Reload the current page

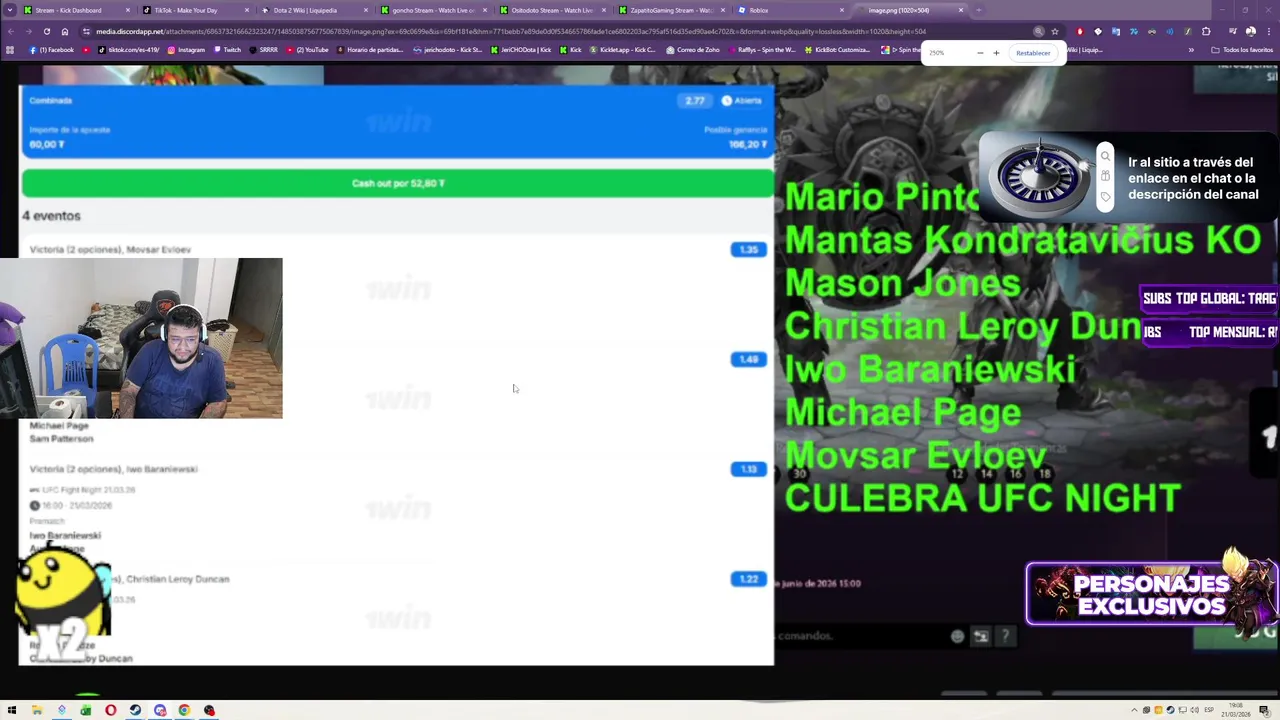click(46, 31)
